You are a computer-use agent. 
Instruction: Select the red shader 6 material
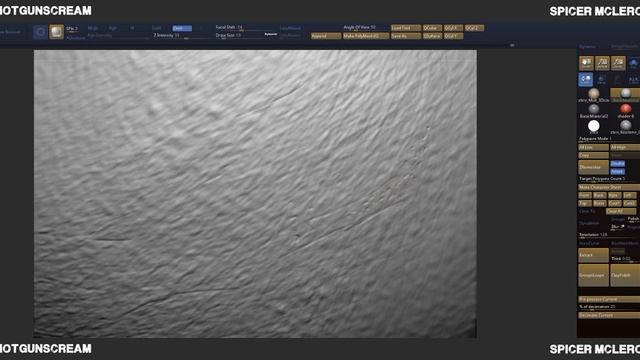point(625,111)
